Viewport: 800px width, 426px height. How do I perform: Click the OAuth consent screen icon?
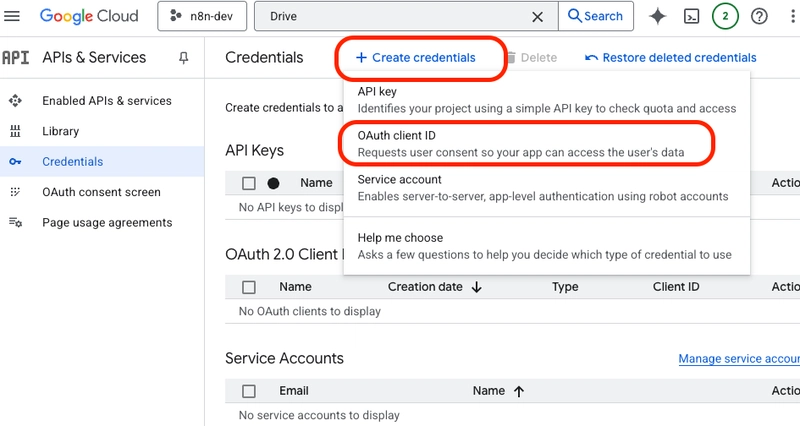[15, 192]
